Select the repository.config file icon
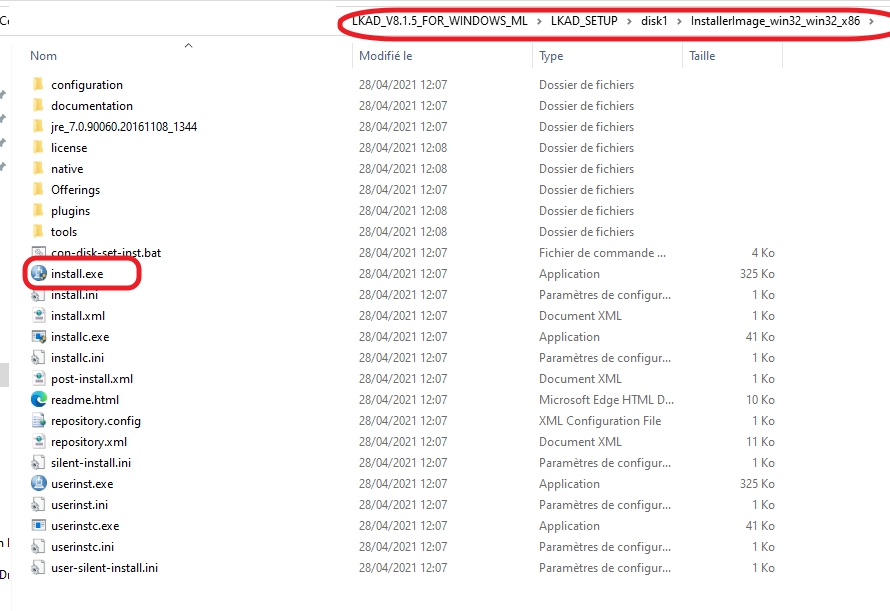 coord(39,421)
